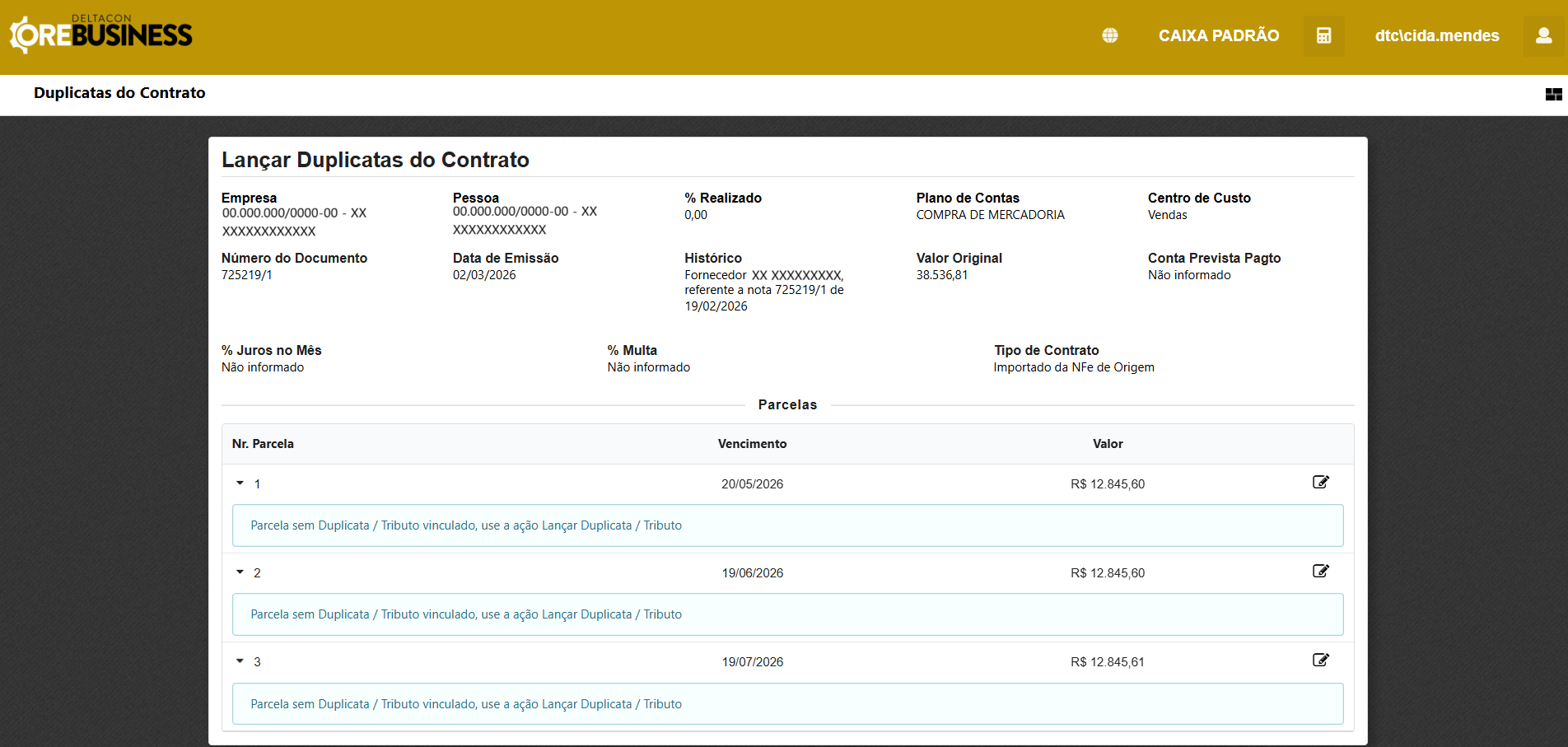Click parcela 3 info message box

pos(787,704)
